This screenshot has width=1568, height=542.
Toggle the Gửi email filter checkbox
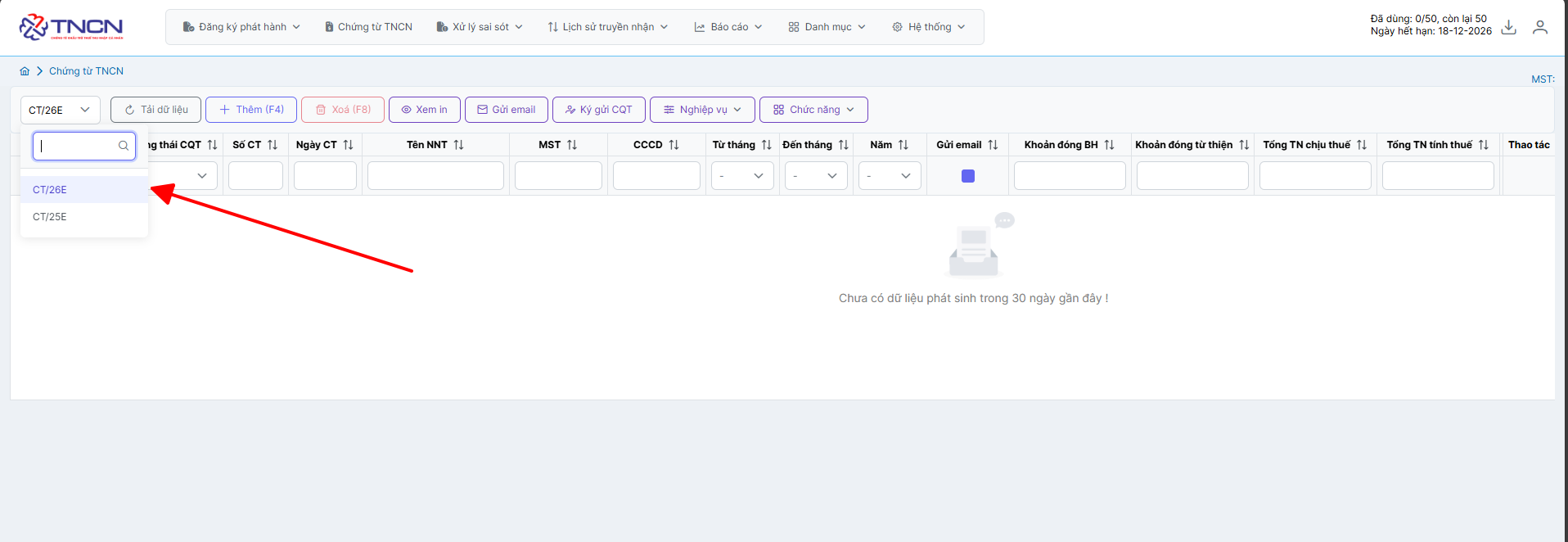[968, 176]
